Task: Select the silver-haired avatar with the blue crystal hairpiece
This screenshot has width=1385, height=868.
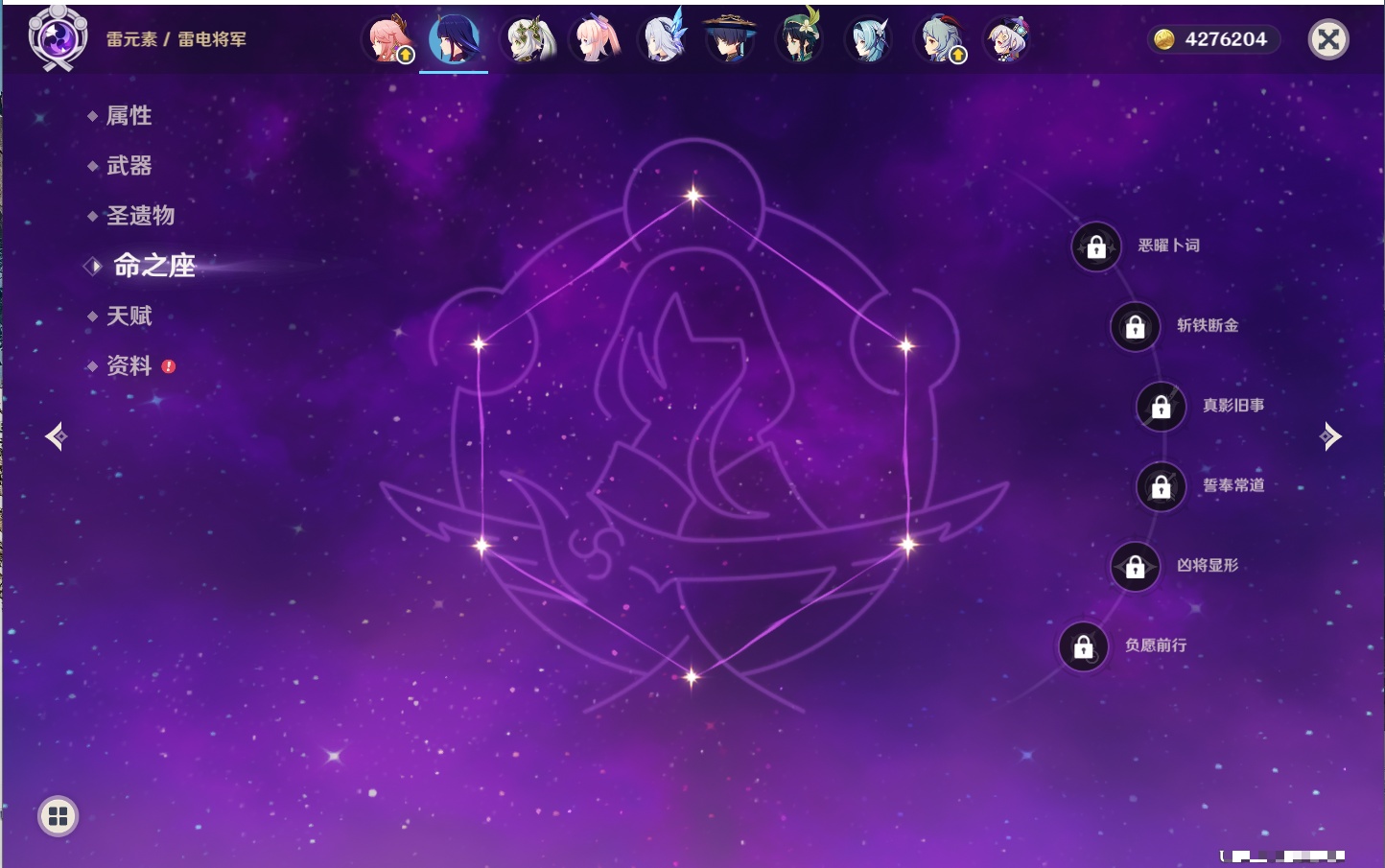Action: tap(663, 39)
